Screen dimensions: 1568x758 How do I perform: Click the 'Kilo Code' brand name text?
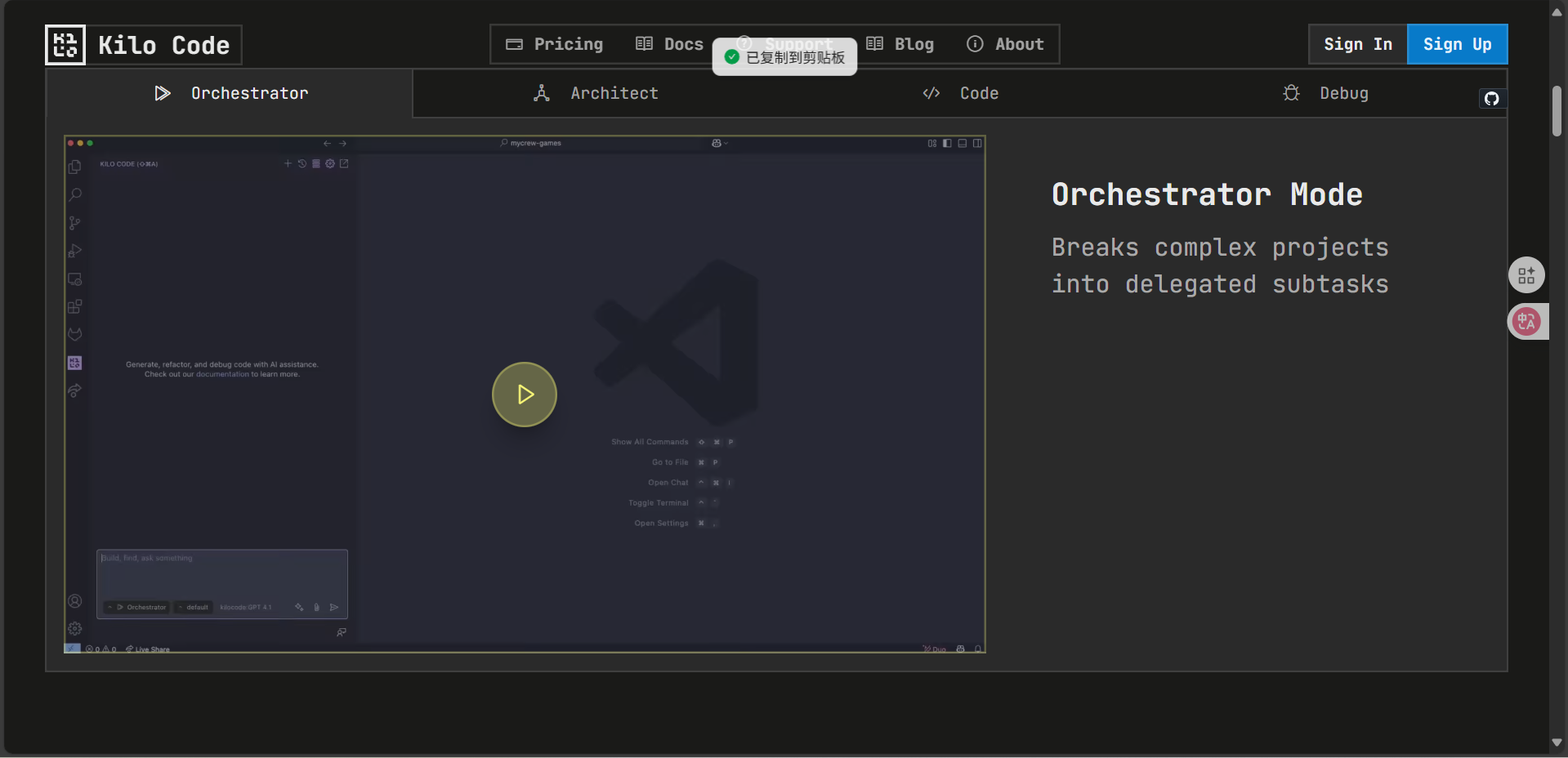(x=163, y=45)
